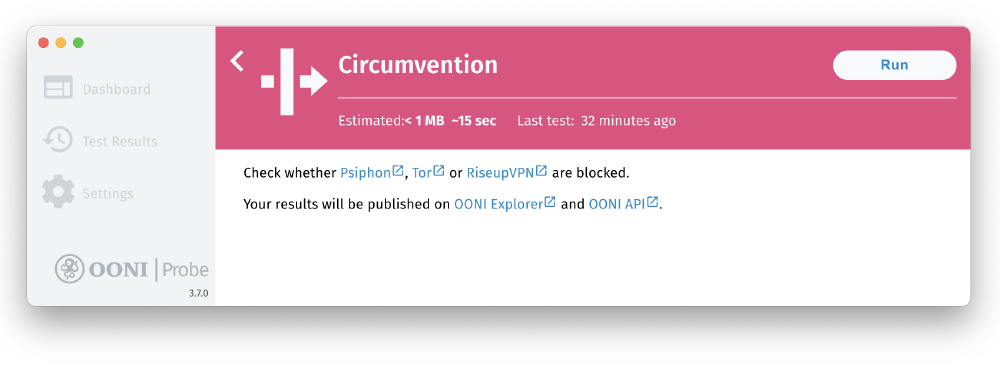This screenshot has height=381, width=1000.
Task: Click external-link icon beside OONI Explorer
Action: pyautogui.click(x=550, y=202)
